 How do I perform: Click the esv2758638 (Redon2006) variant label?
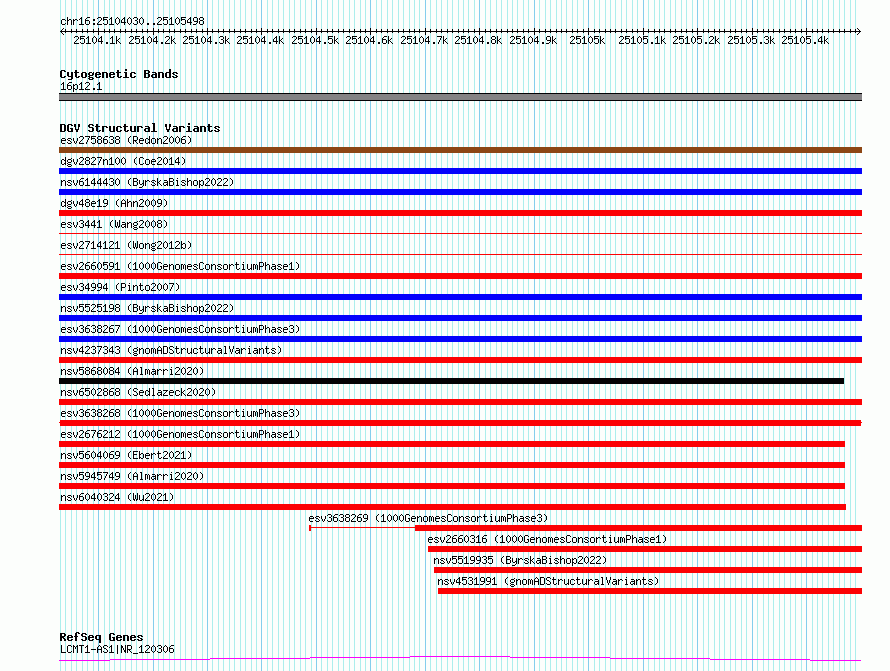coord(126,140)
